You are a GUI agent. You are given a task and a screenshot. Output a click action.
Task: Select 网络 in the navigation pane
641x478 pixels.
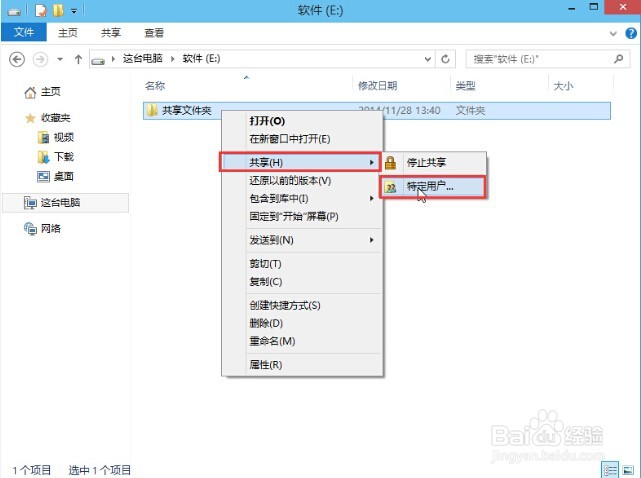pos(51,229)
